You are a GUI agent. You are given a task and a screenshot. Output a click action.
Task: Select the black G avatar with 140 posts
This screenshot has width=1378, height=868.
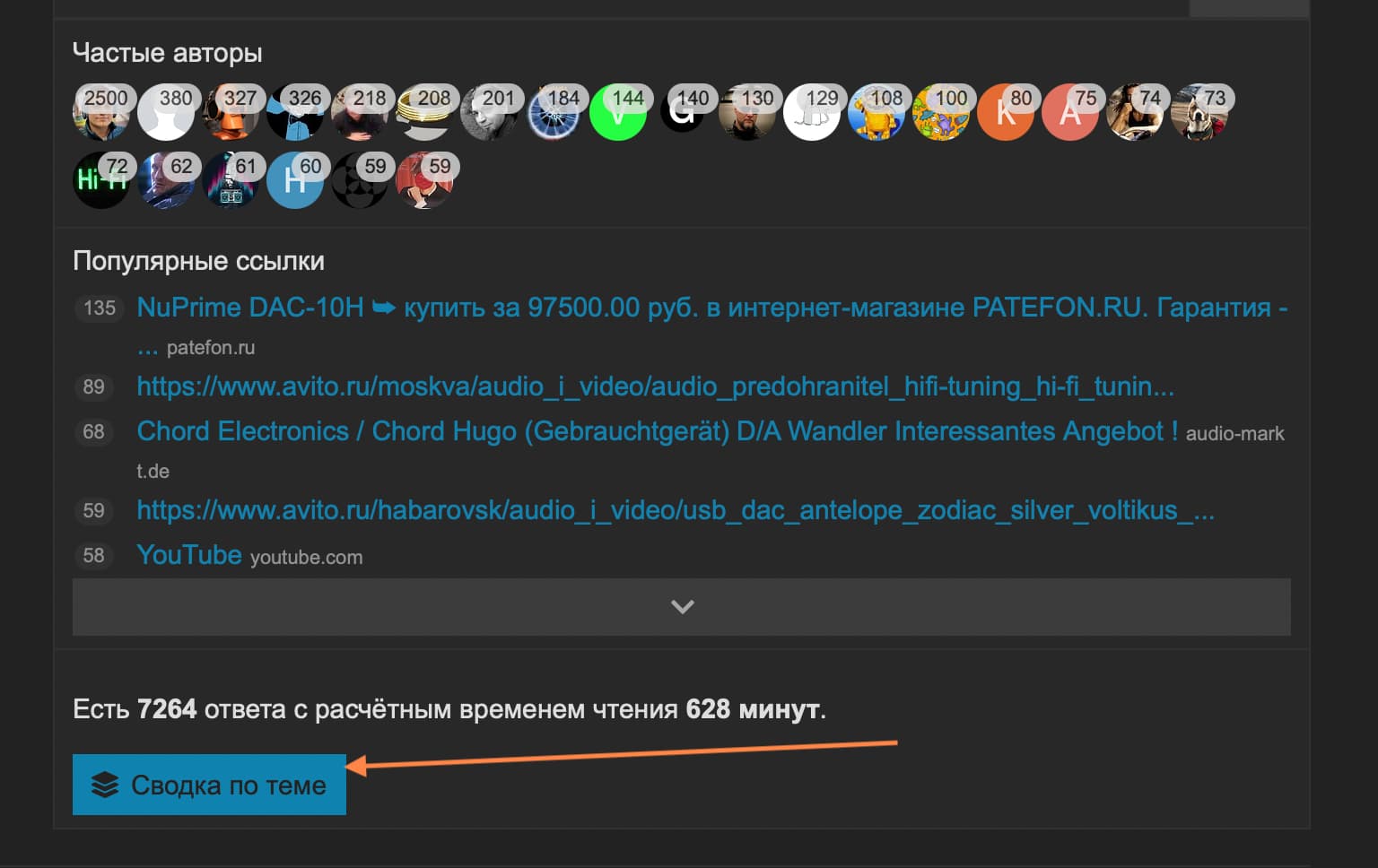click(682, 114)
